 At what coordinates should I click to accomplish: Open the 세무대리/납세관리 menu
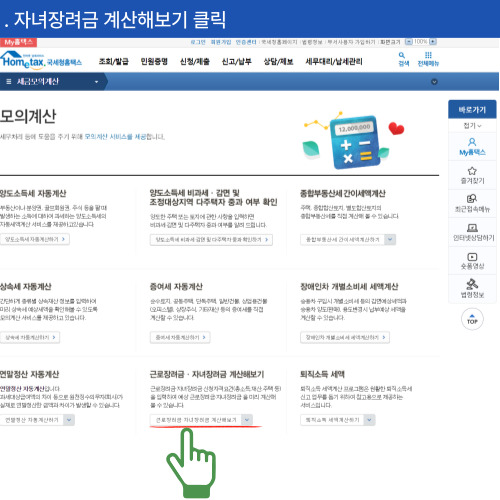coord(334,61)
